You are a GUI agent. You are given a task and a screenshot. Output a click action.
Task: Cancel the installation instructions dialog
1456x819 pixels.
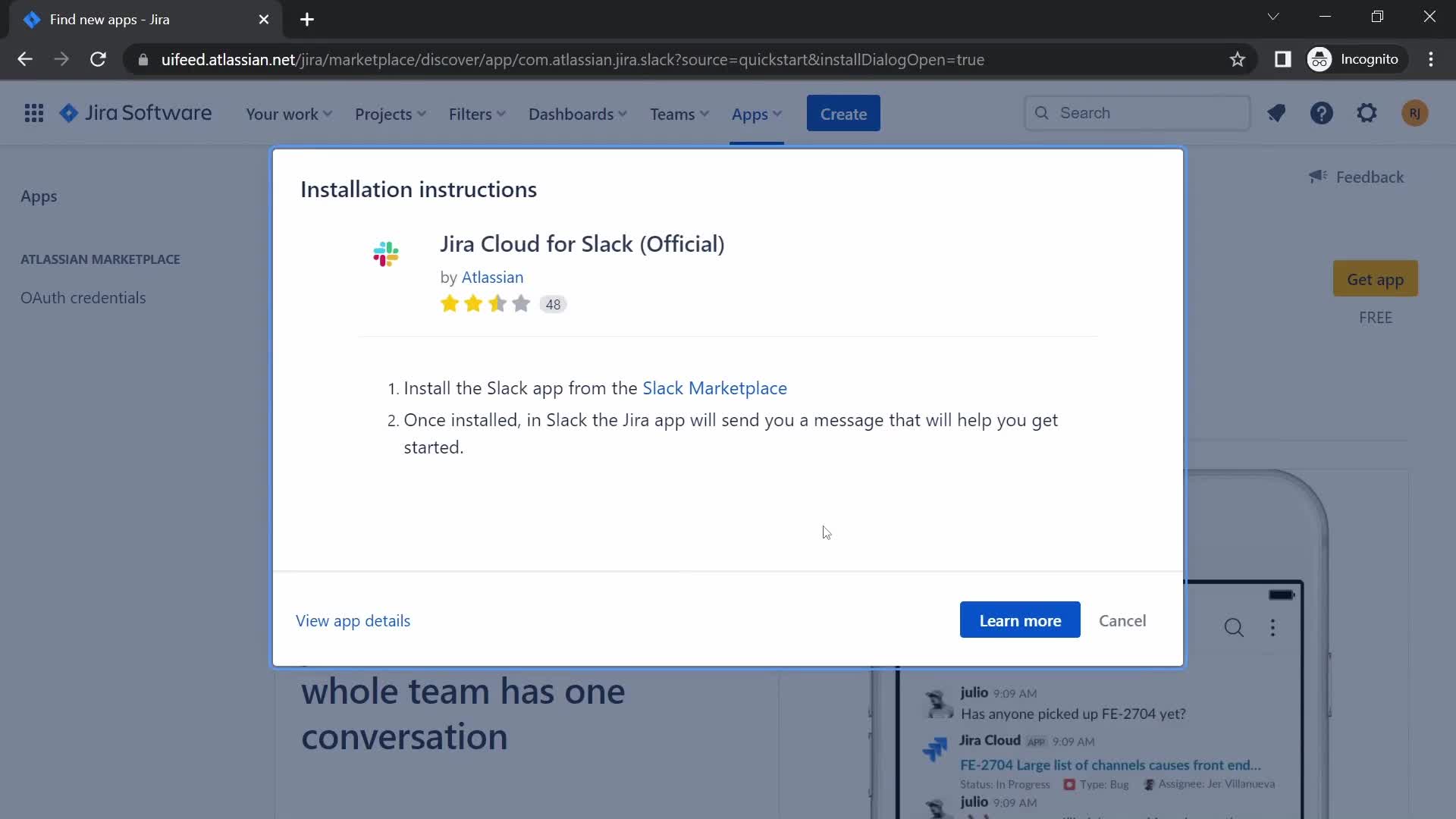pyautogui.click(x=1122, y=620)
